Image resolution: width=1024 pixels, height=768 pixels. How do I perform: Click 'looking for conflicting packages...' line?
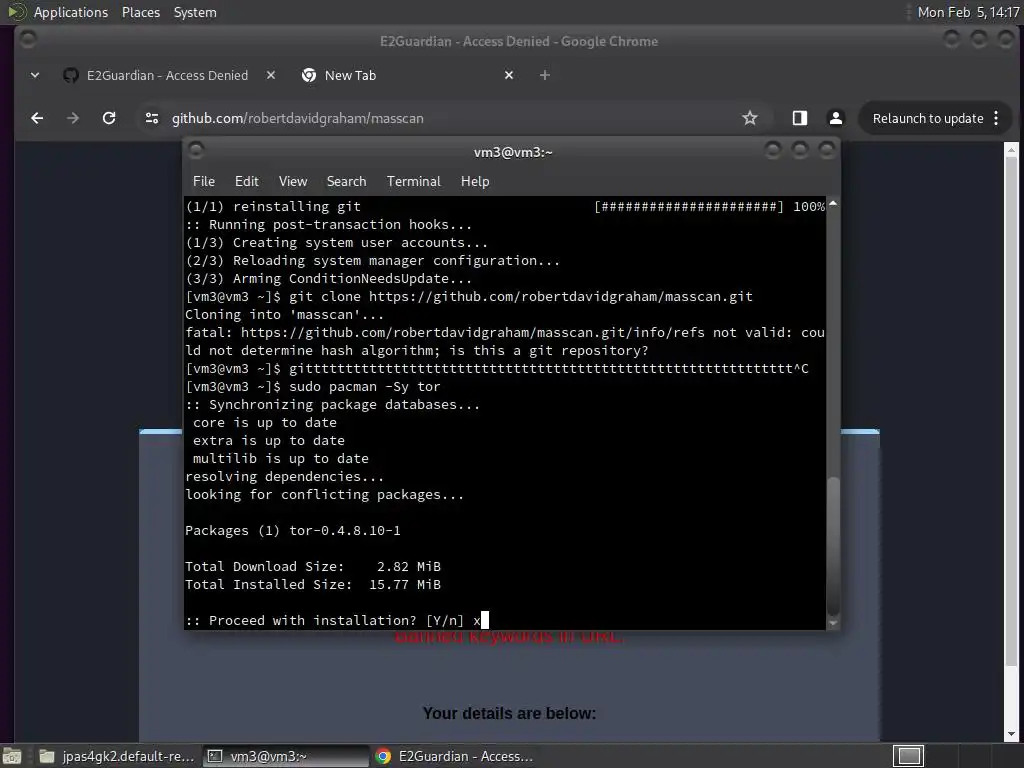click(x=325, y=495)
